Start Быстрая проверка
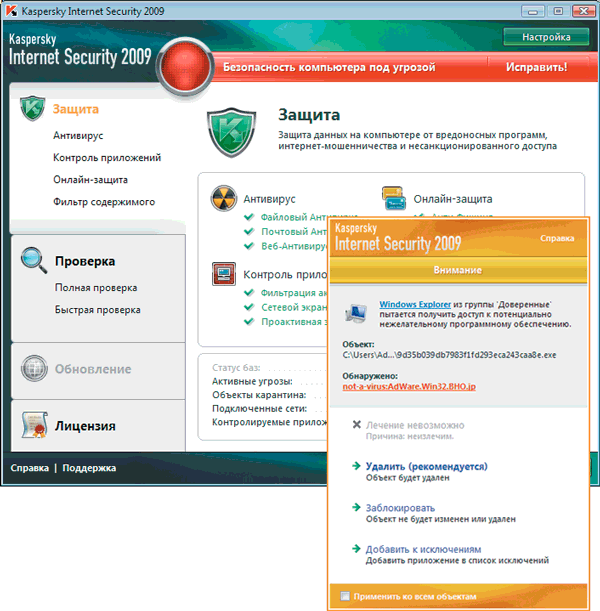The image size is (600, 611). click(x=98, y=310)
